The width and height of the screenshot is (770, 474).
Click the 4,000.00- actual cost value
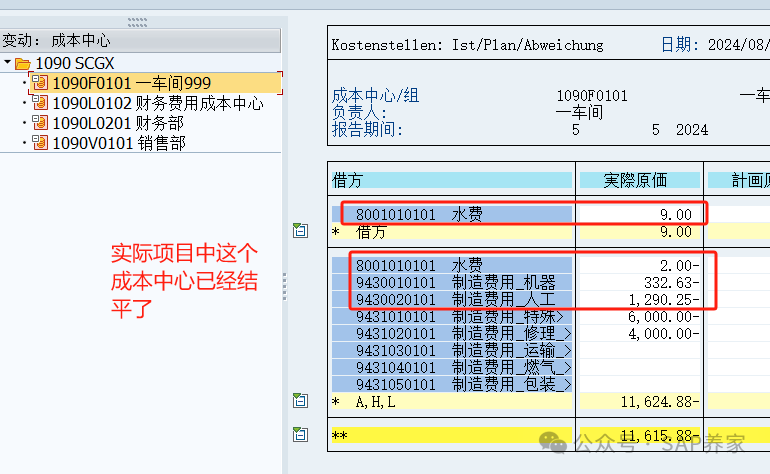[x=664, y=334]
